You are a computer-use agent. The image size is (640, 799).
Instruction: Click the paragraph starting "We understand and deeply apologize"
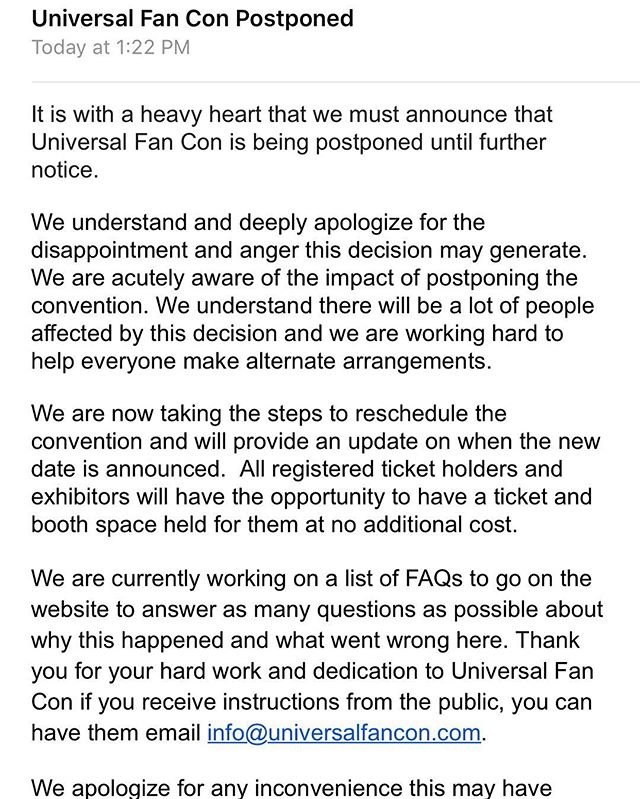coord(310,291)
